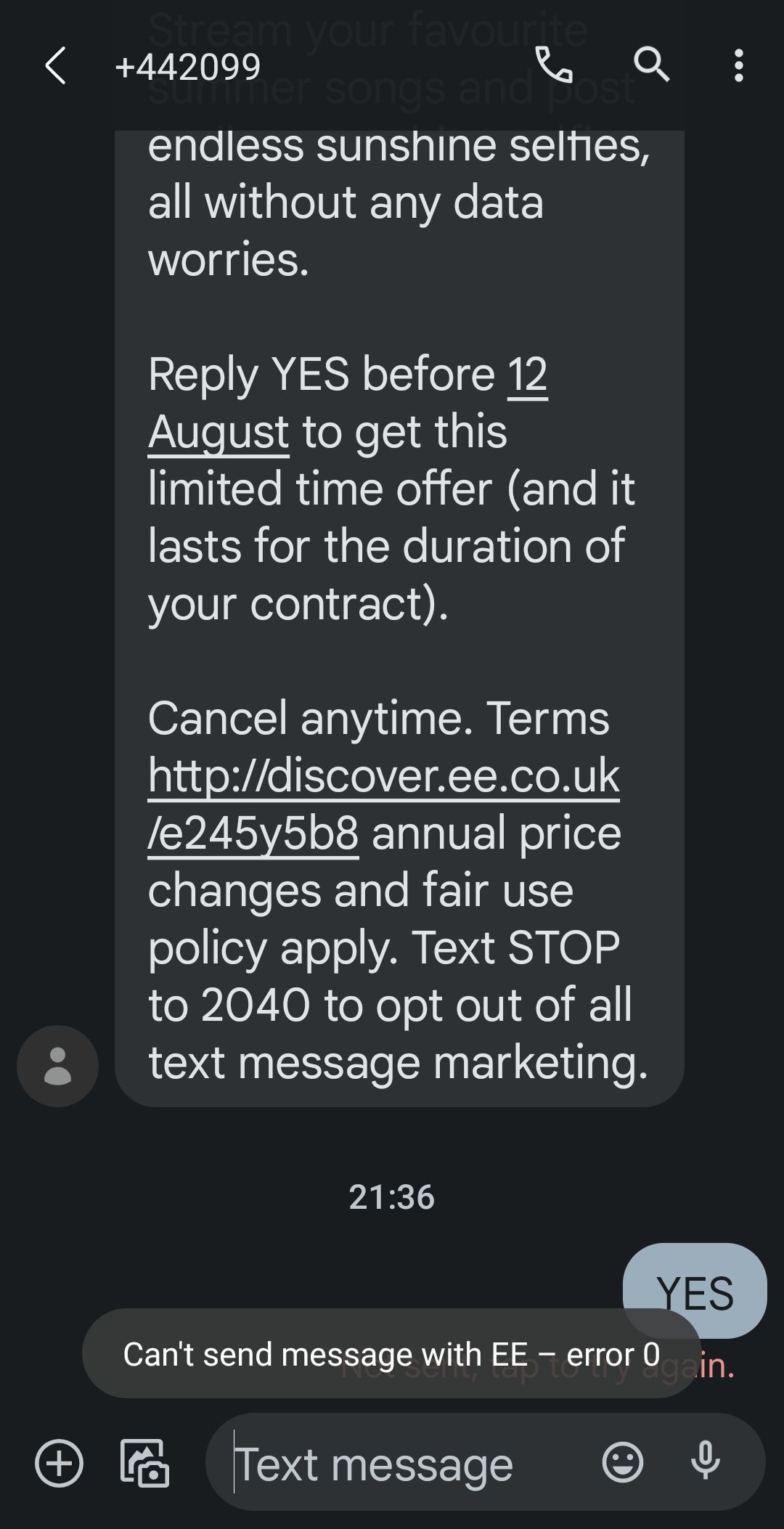Tap the microphone voice message icon

(x=705, y=1462)
